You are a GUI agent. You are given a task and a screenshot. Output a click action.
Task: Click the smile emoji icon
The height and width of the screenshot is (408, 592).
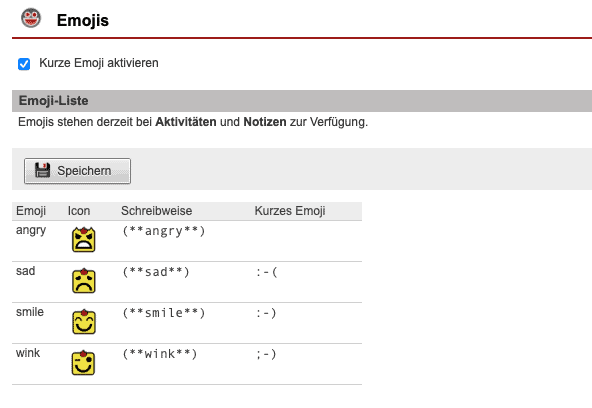click(x=83, y=322)
